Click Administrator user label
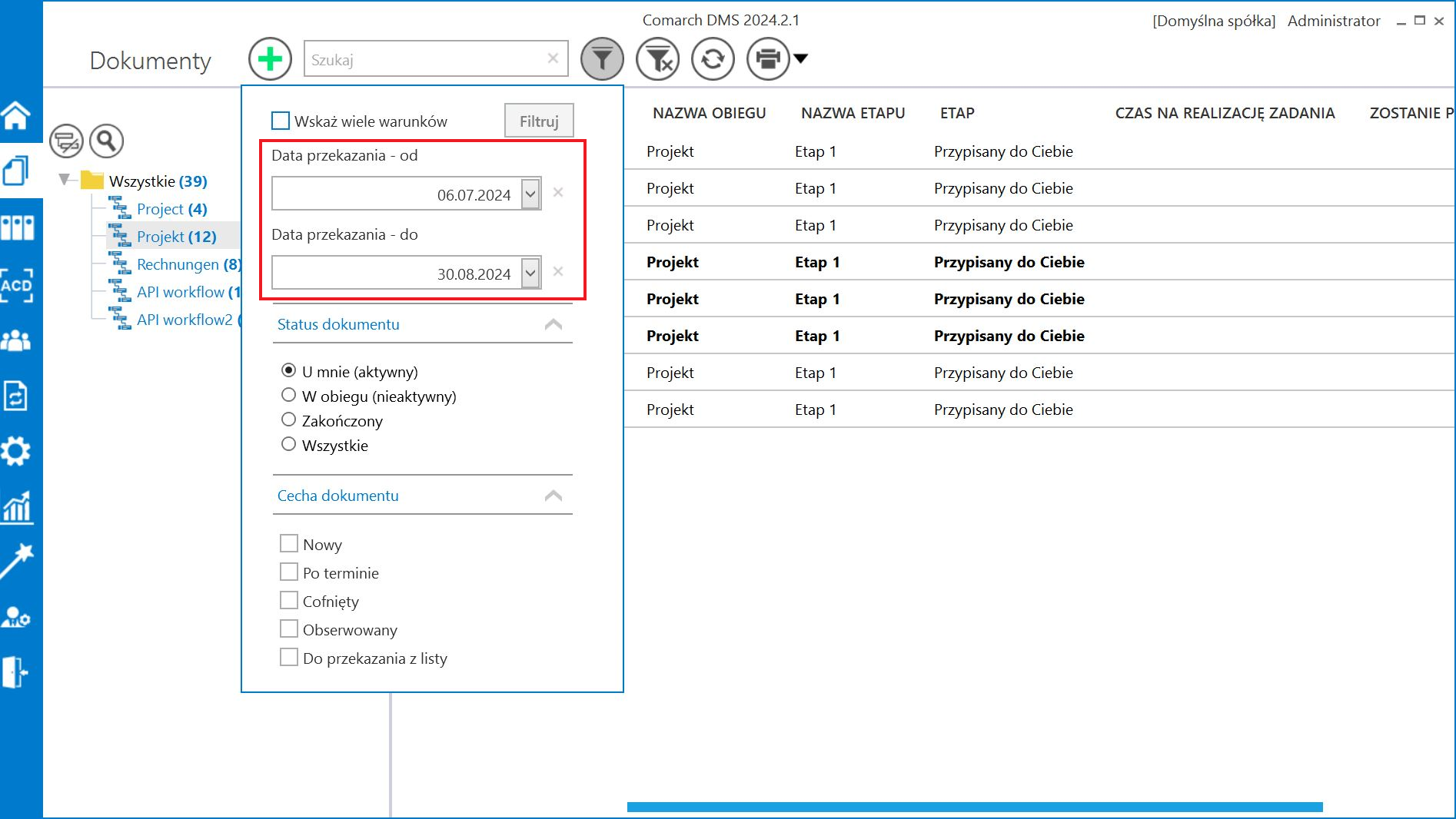1456x819 pixels. 1334,21
